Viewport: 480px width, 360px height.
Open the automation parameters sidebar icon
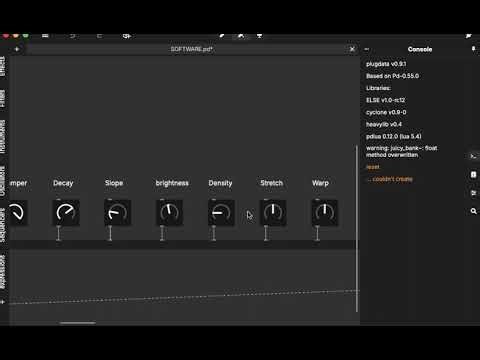coord(473,193)
